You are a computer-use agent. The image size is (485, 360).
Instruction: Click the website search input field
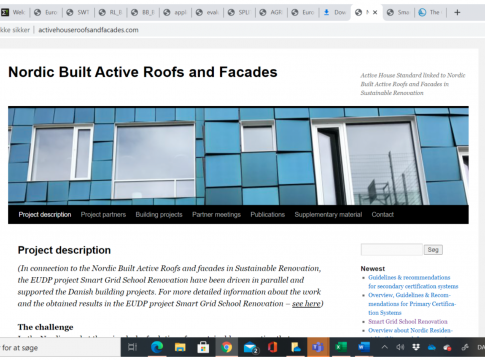392,250
